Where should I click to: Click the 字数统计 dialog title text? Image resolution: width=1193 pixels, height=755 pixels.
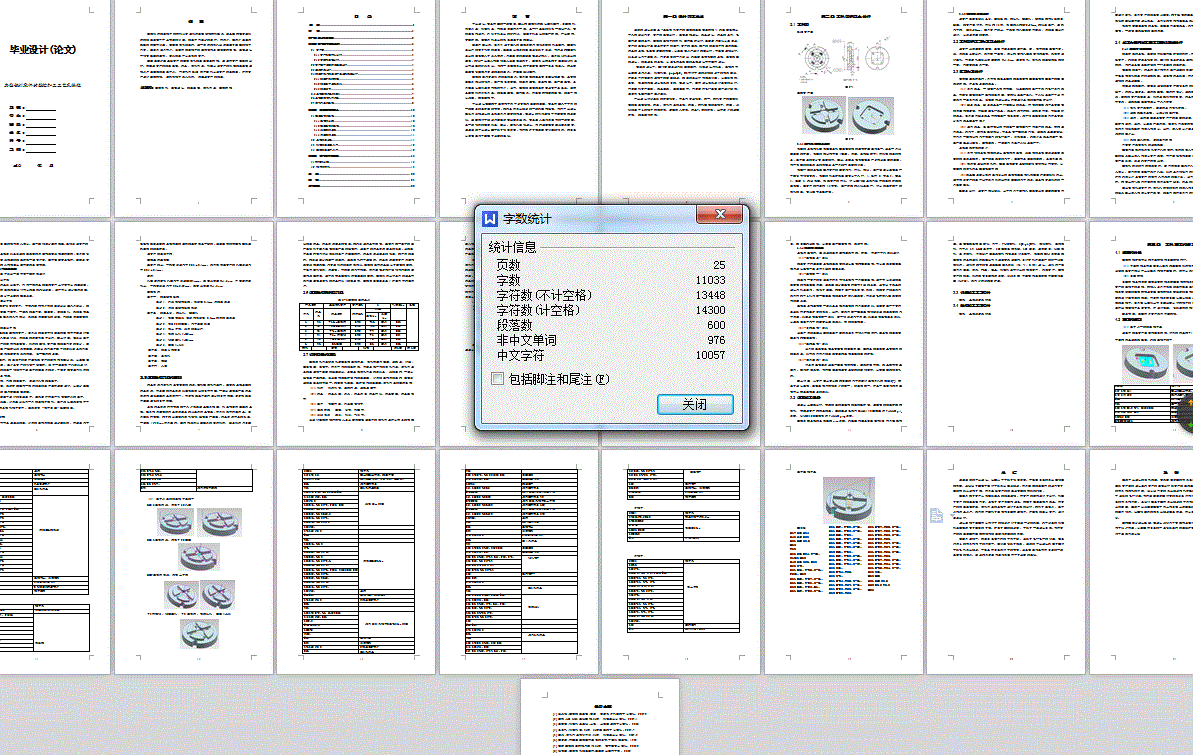click(527, 219)
